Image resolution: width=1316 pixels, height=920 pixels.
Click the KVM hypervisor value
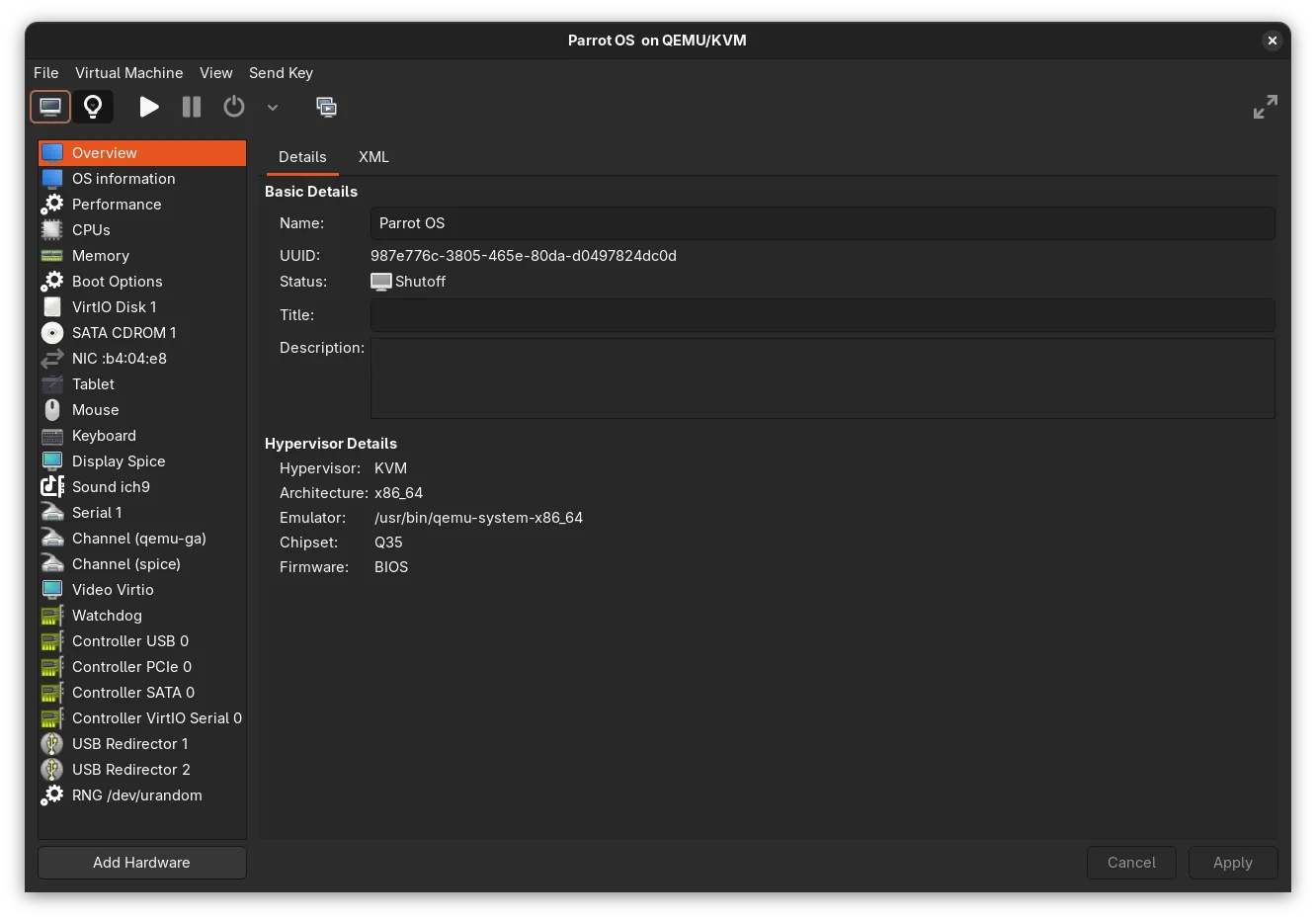pos(391,468)
